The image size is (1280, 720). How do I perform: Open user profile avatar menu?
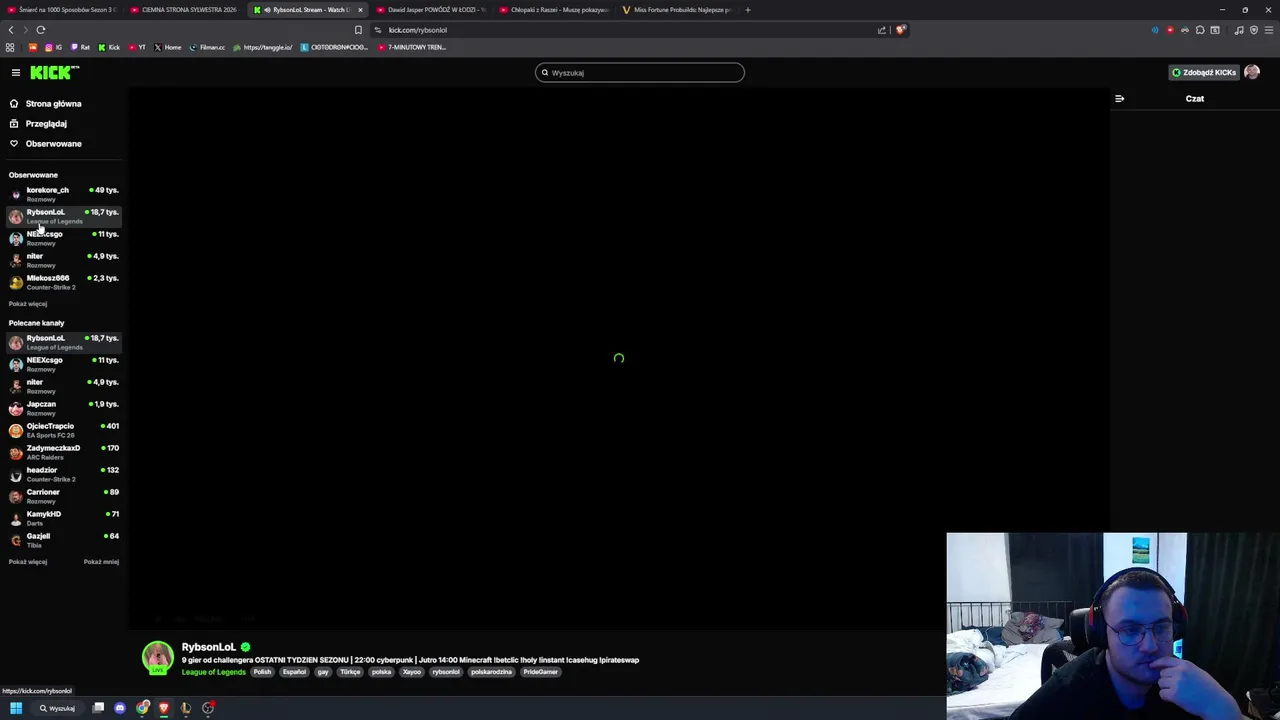tap(1252, 72)
